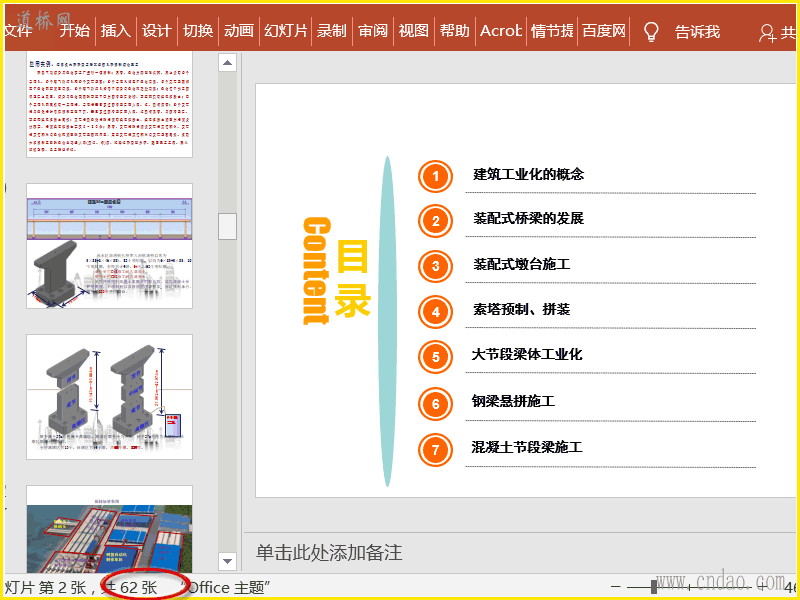Select the text 索塔预制、拼装
This screenshot has height=600, width=800.
point(521,309)
